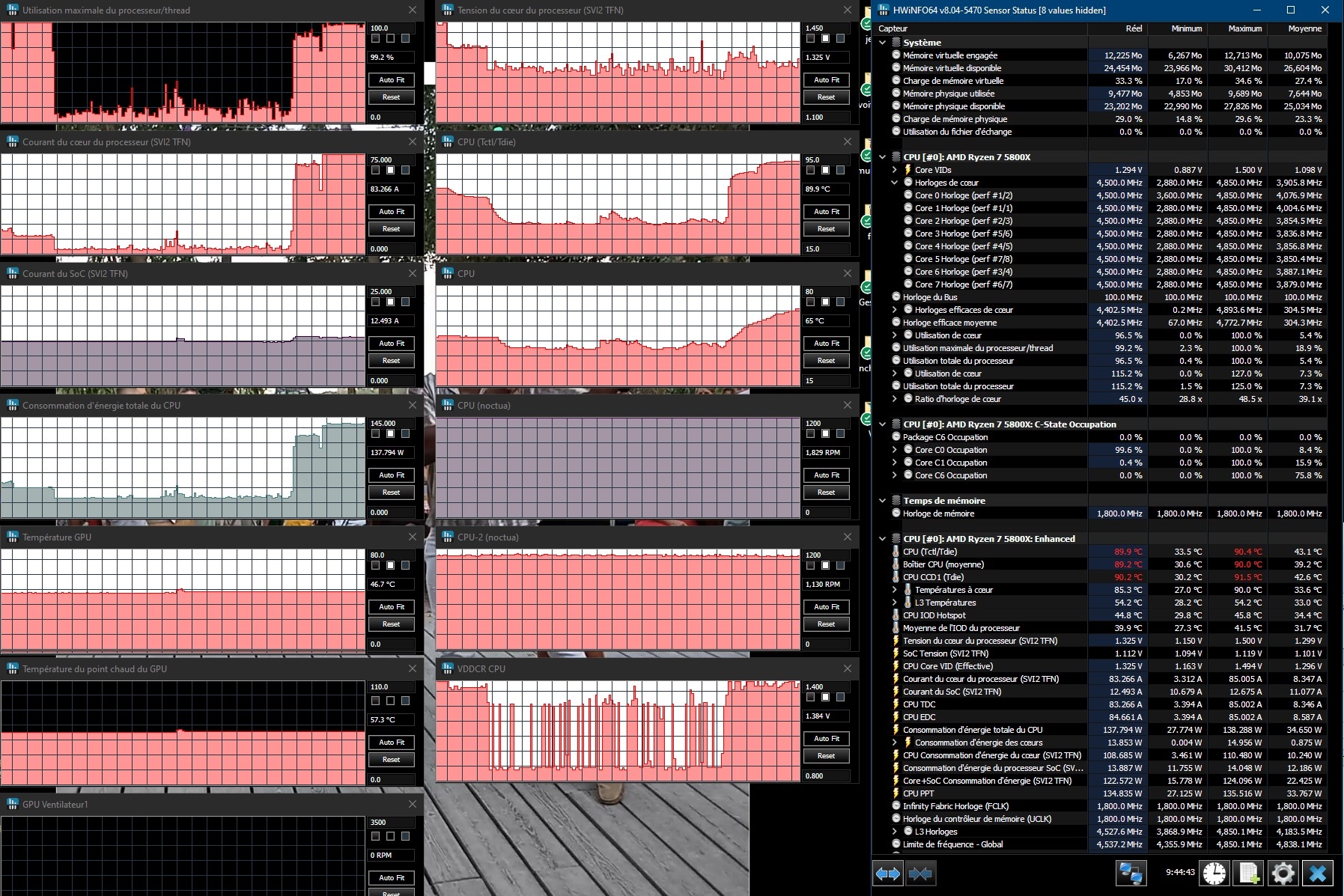Expand the Core VIDs row
This screenshot has width=1344, height=896.
point(894,170)
